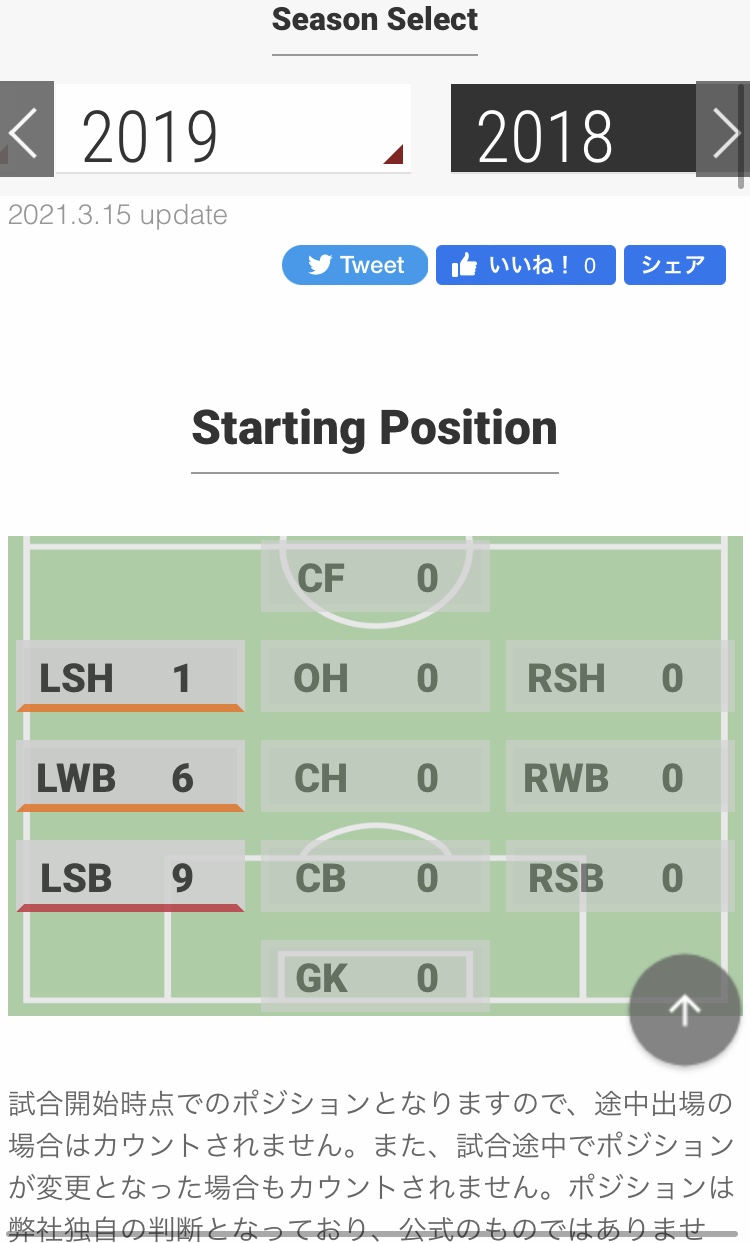Click the thumbs-up いいね! button
The height and width of the screenshot is (1243, 750).
[525, 265]
